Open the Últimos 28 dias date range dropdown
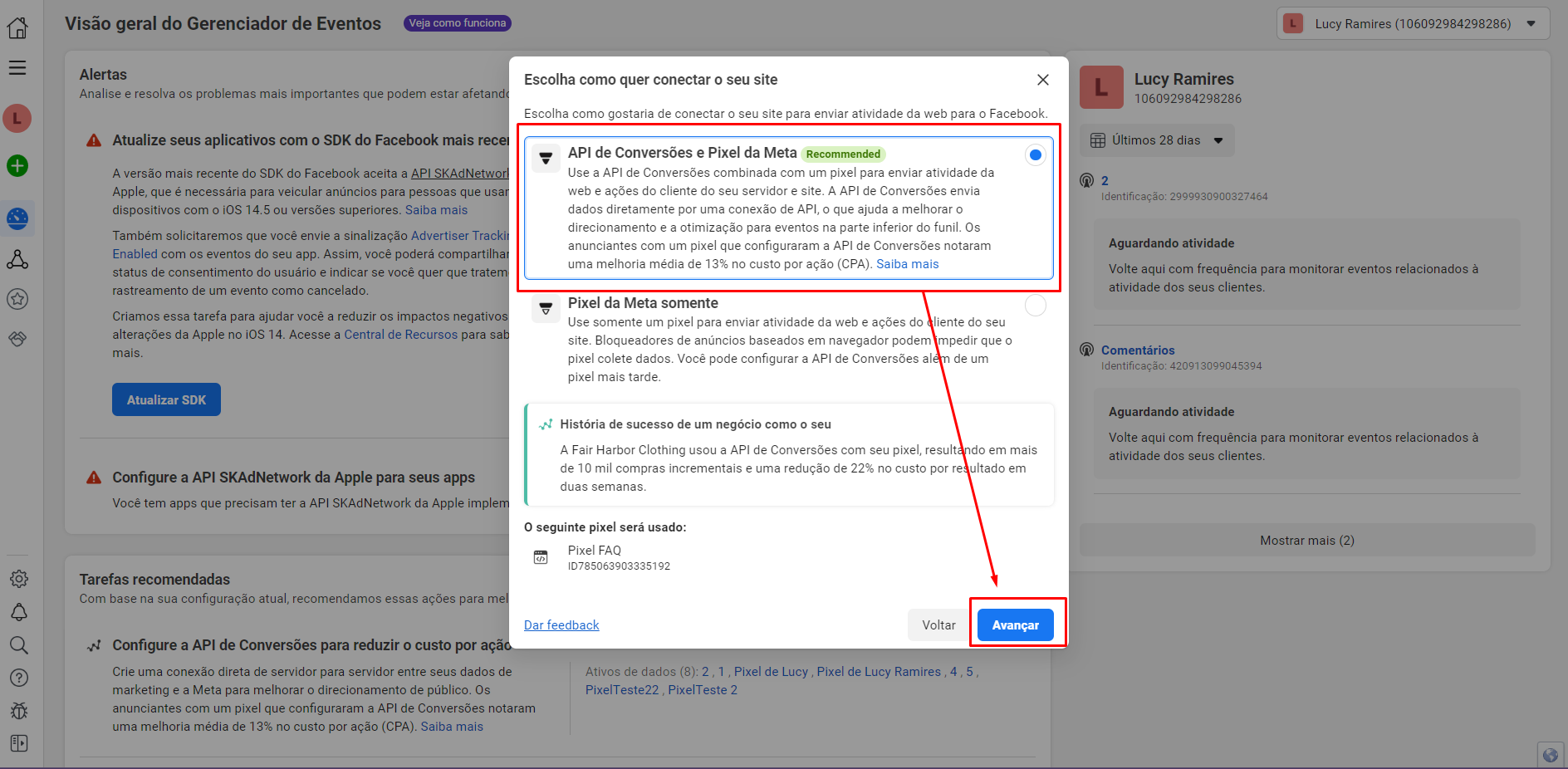Viewport: 1568px width, 769px height. point(1157,140)
